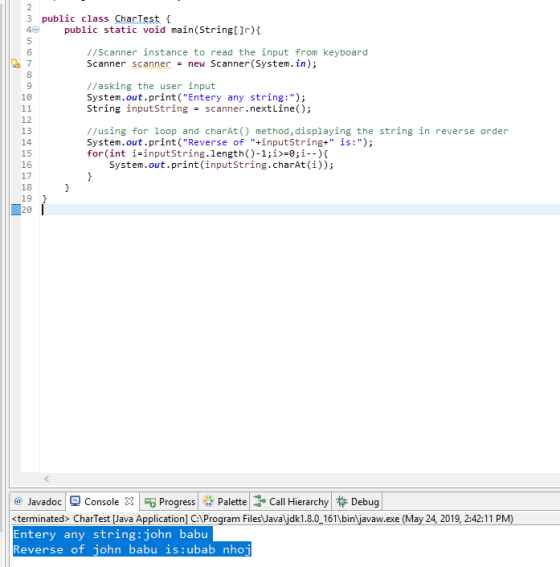Viewport: 560px width, 567px height.
Task: Click the CharTest class name in line 3
Action: tap(137, 19)
